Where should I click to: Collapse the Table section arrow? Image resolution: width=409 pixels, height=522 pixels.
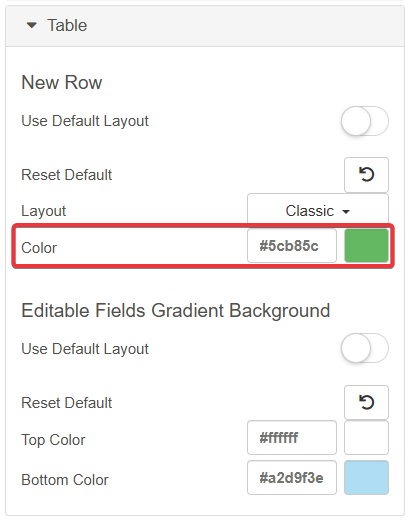point(32,25)
